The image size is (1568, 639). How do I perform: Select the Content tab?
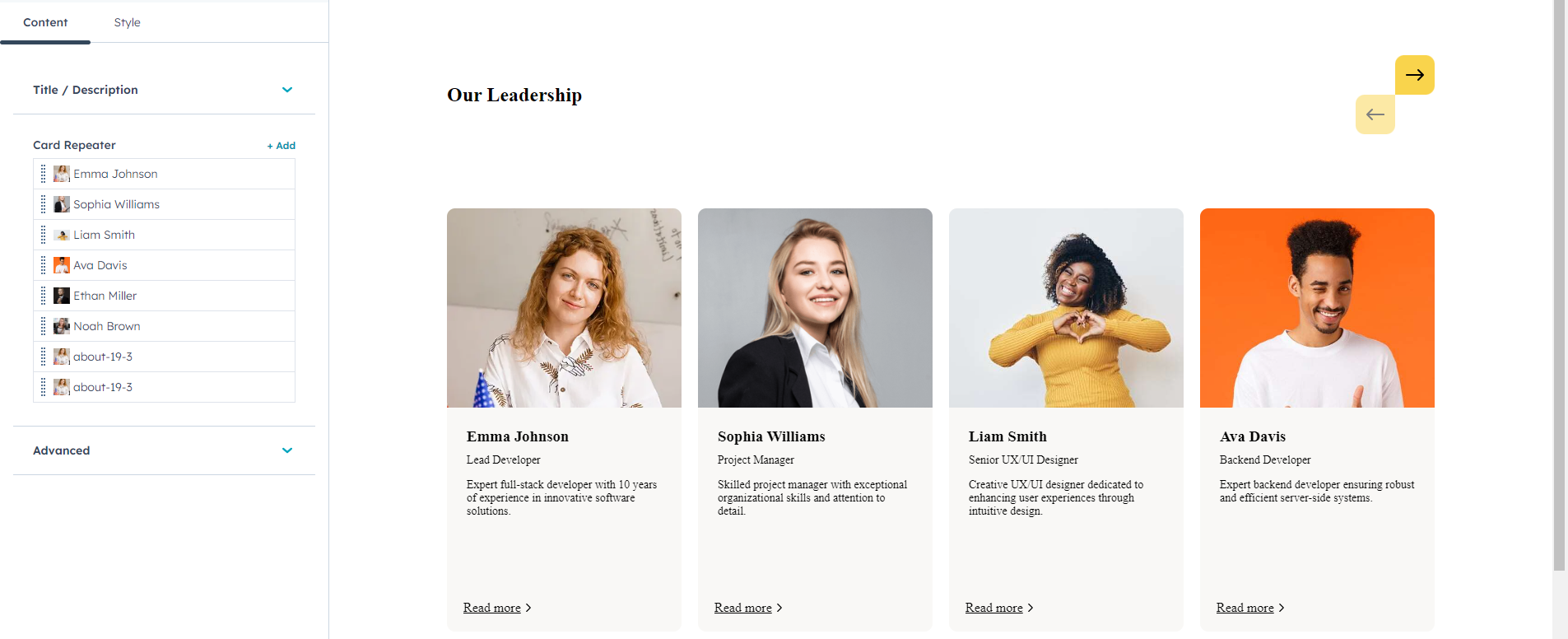[45, 22]
